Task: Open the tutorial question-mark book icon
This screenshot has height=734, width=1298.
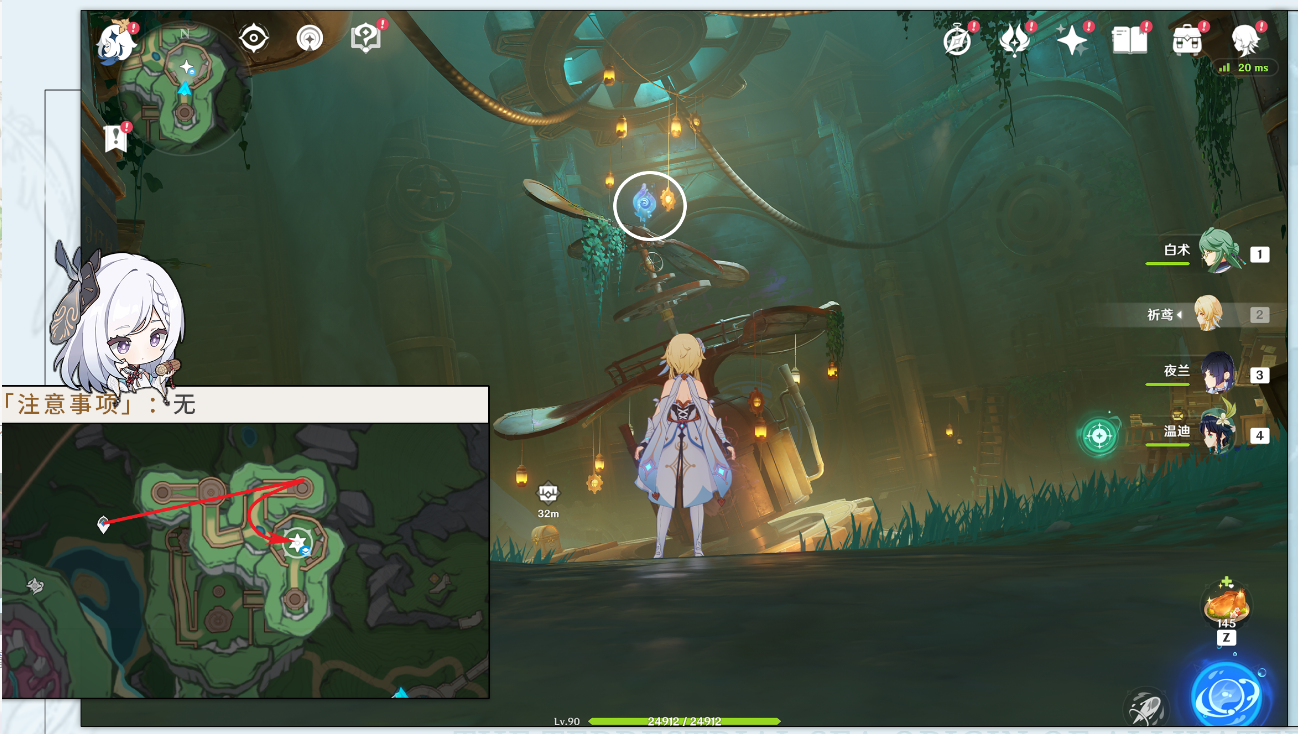Action: 366,38
